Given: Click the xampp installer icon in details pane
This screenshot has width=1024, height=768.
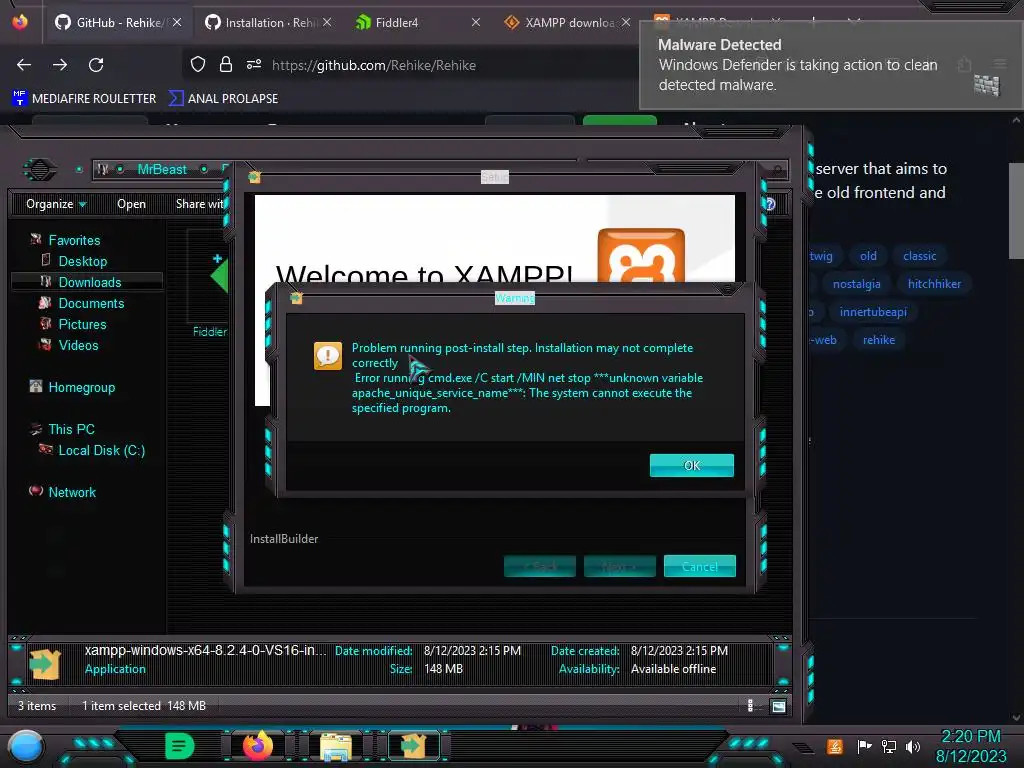Looking at the screenshot, I should [44, 662].
